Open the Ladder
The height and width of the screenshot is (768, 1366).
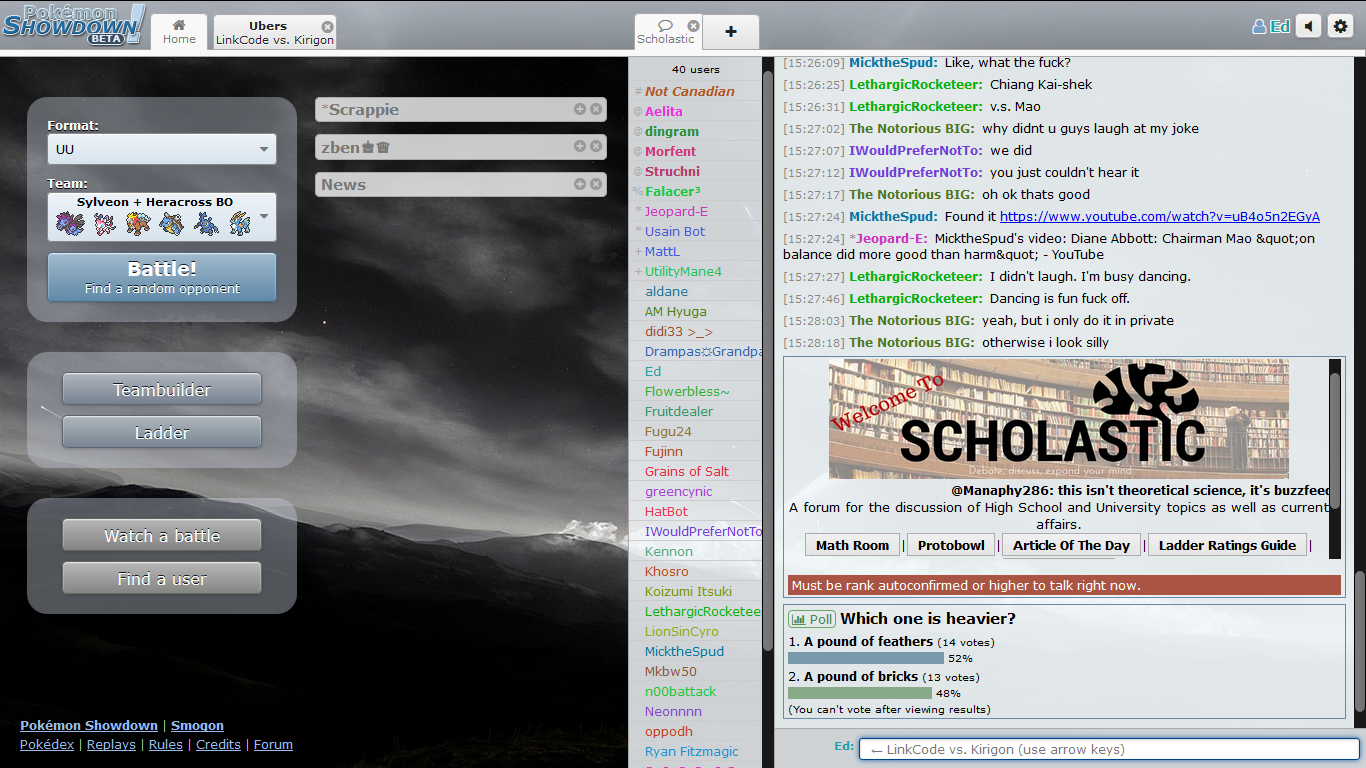pyautogui.click(x=162, y=433)
